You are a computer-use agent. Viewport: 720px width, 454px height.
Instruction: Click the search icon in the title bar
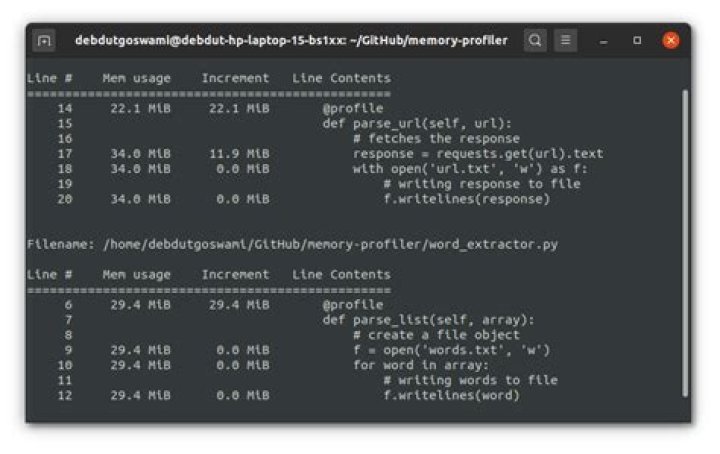tap(536, 41)
